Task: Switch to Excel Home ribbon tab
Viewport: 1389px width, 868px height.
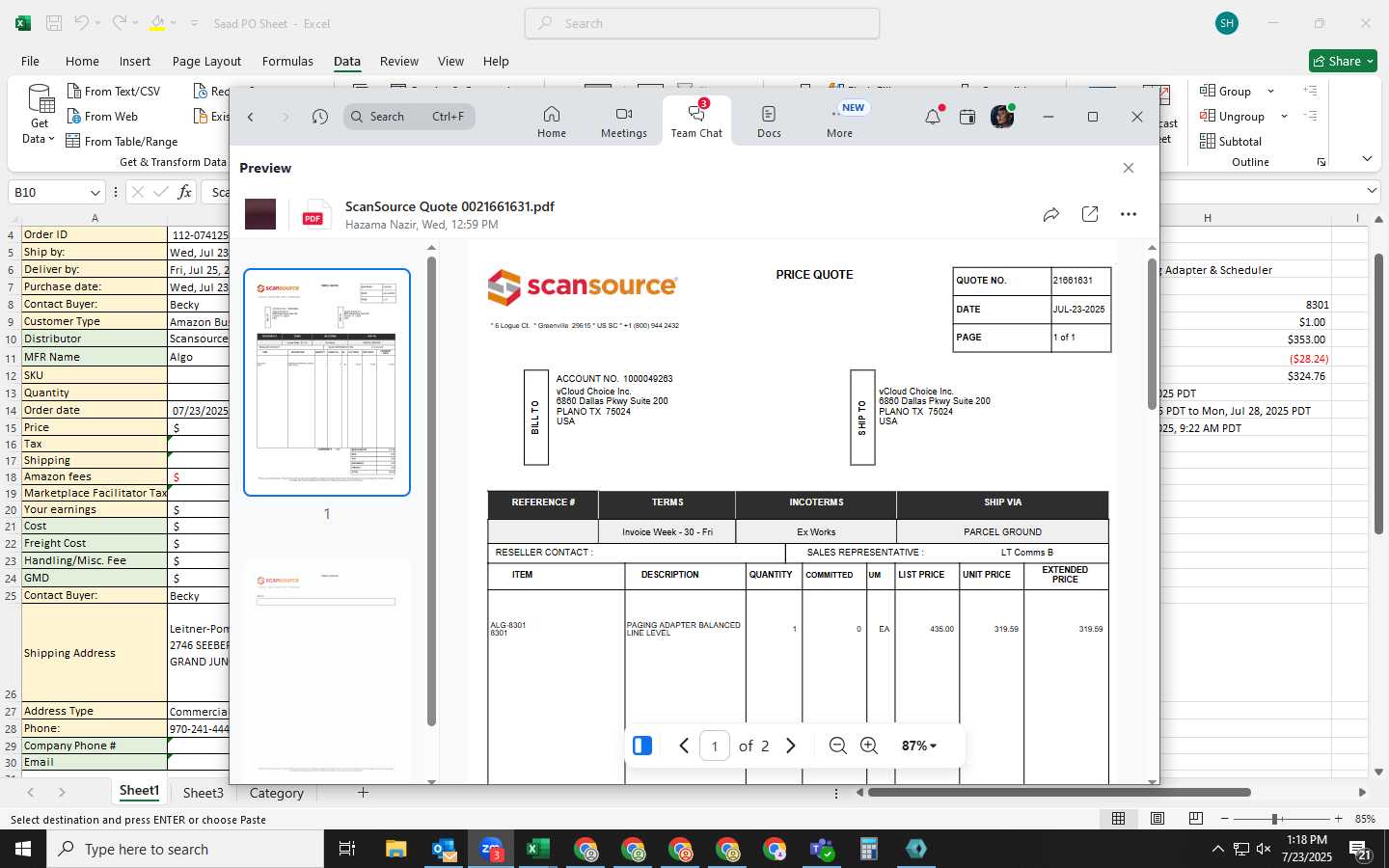Action: (x=82, y=61)
